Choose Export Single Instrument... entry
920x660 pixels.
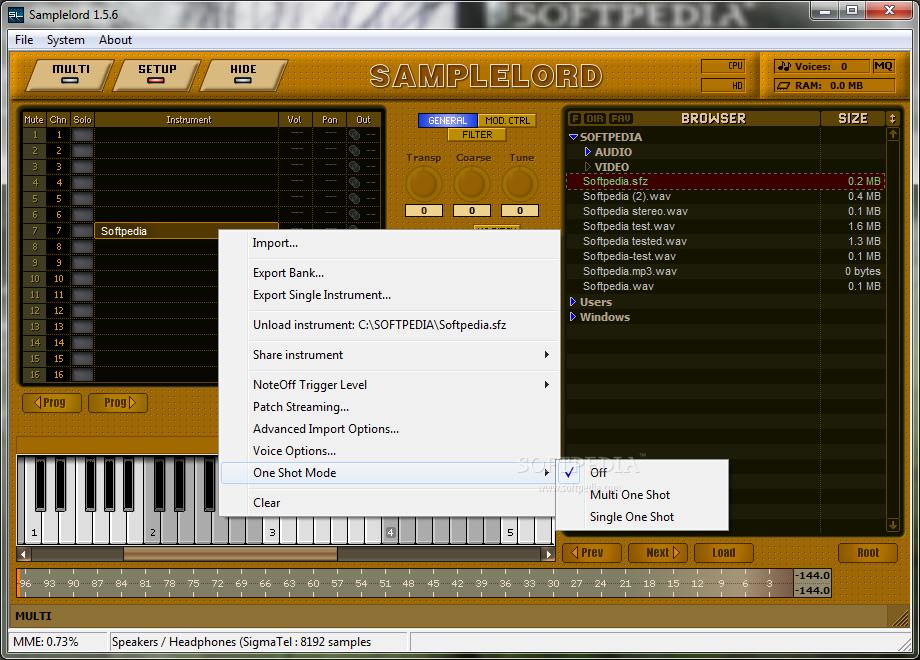point(387,295)
